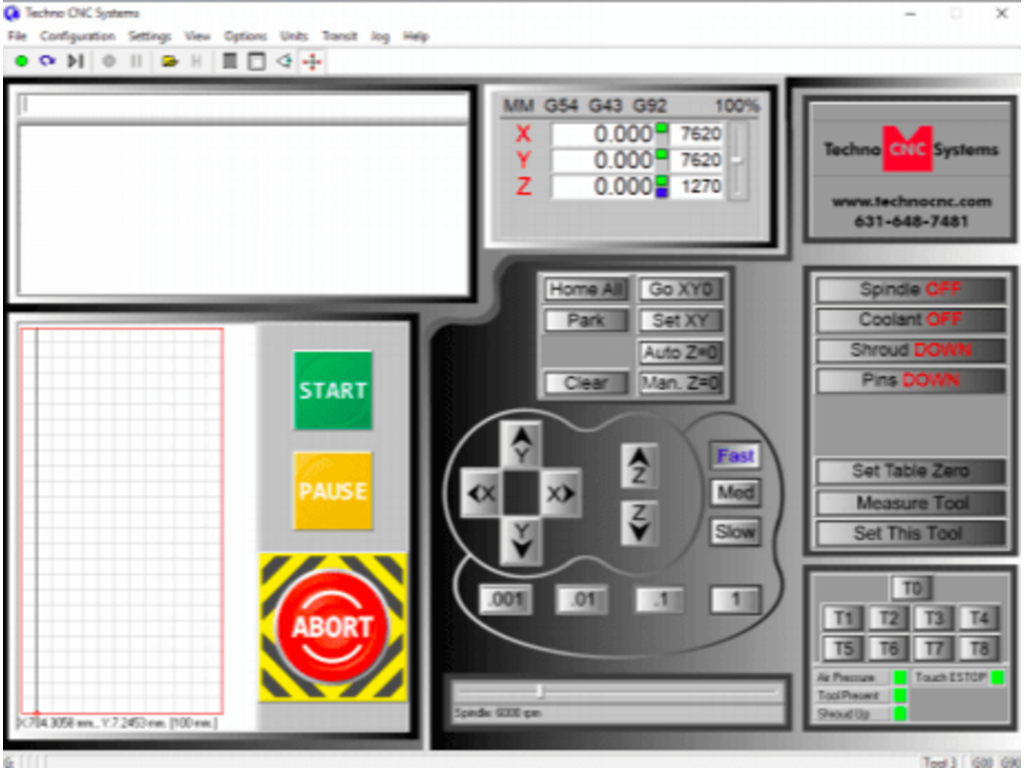
Task: Click the Set This Tool button
Action: point(910,534)
